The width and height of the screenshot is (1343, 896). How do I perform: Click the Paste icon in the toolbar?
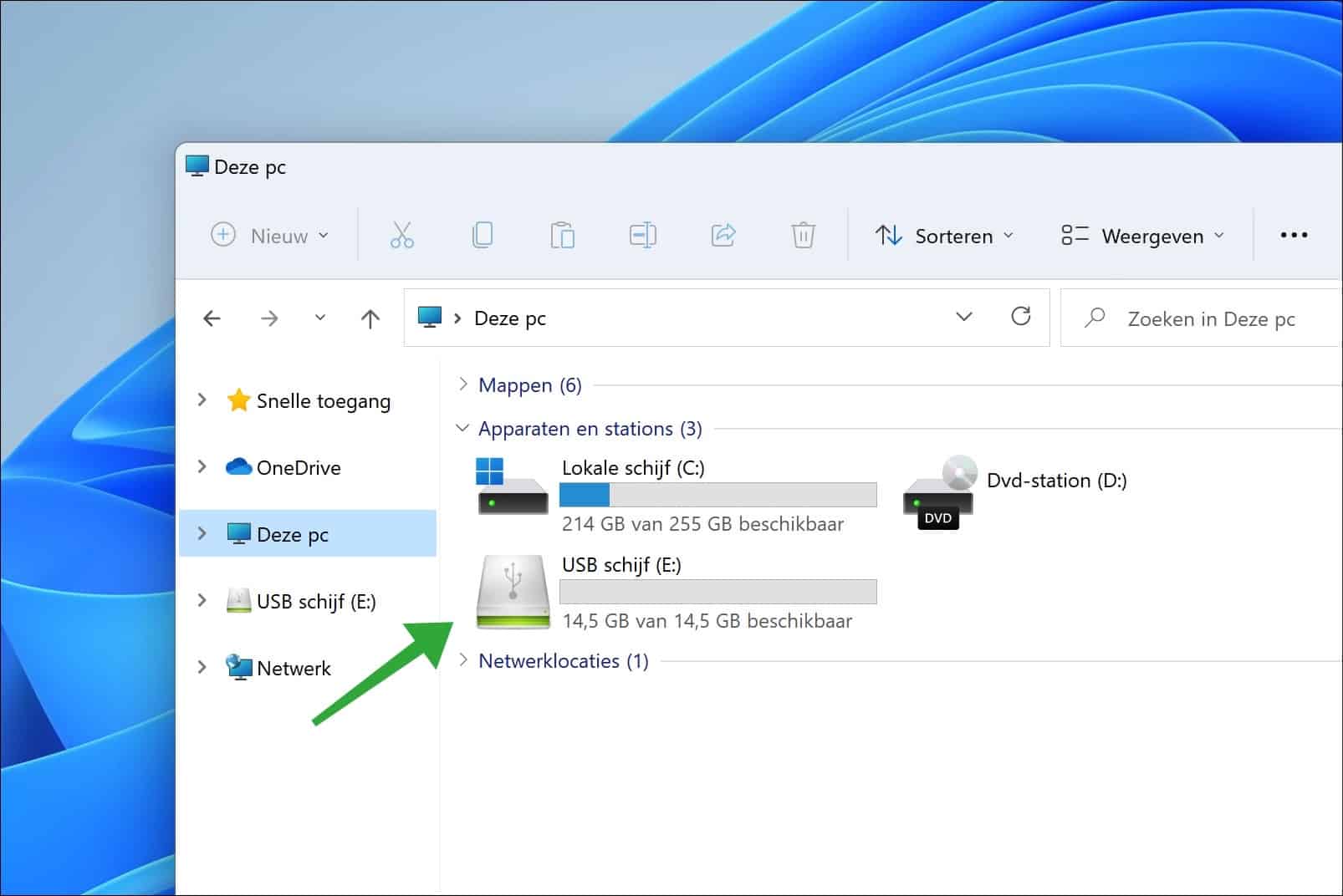coord(562,235)
